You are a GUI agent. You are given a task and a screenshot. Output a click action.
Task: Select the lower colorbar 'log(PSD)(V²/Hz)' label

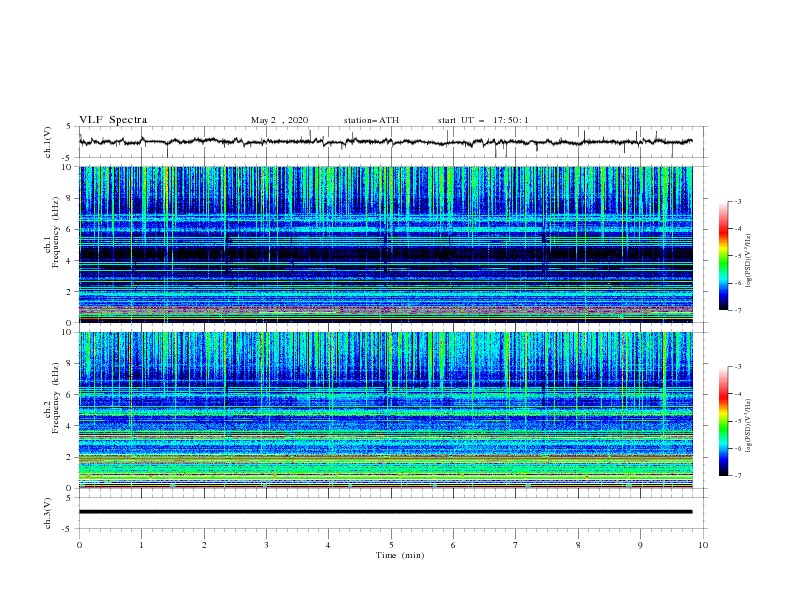749,425
